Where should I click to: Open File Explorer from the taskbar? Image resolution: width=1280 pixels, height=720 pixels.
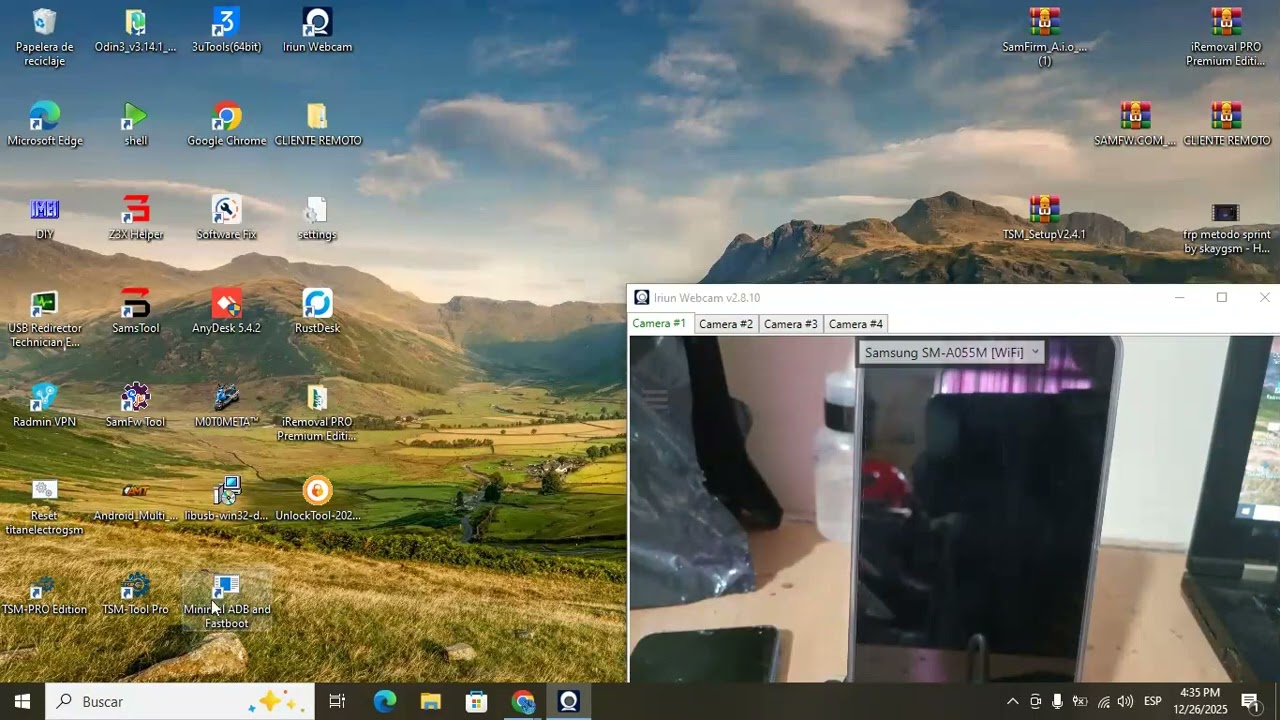tap(431, 702)
